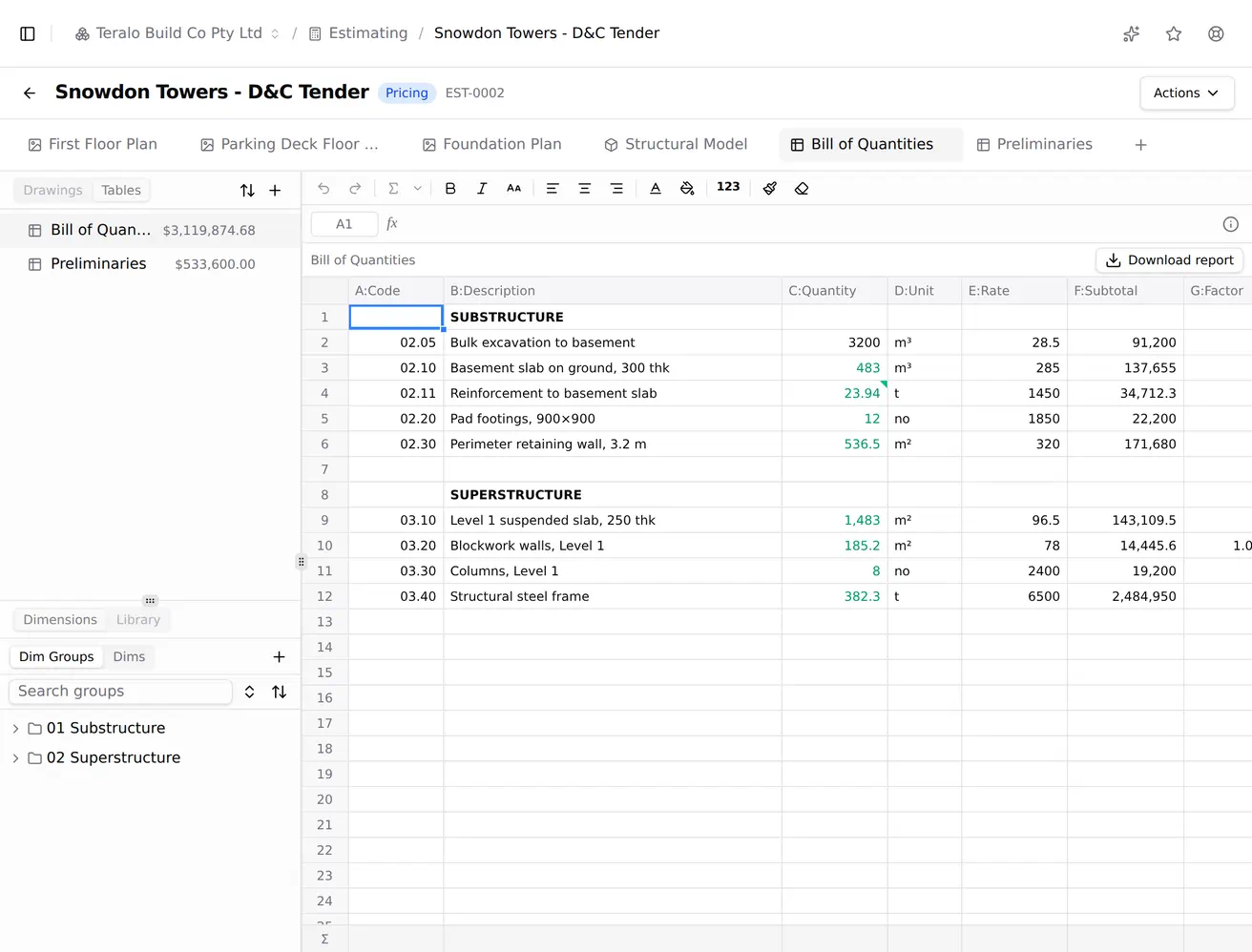The height and width of the screenshot is (952, 1252).
Task: Open the Structural Model tab
Action: 676,144
